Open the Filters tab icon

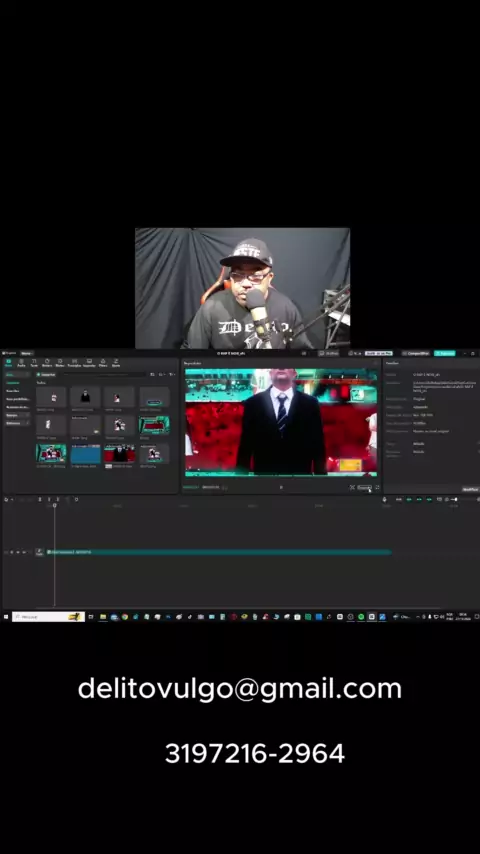pos(103,363)
